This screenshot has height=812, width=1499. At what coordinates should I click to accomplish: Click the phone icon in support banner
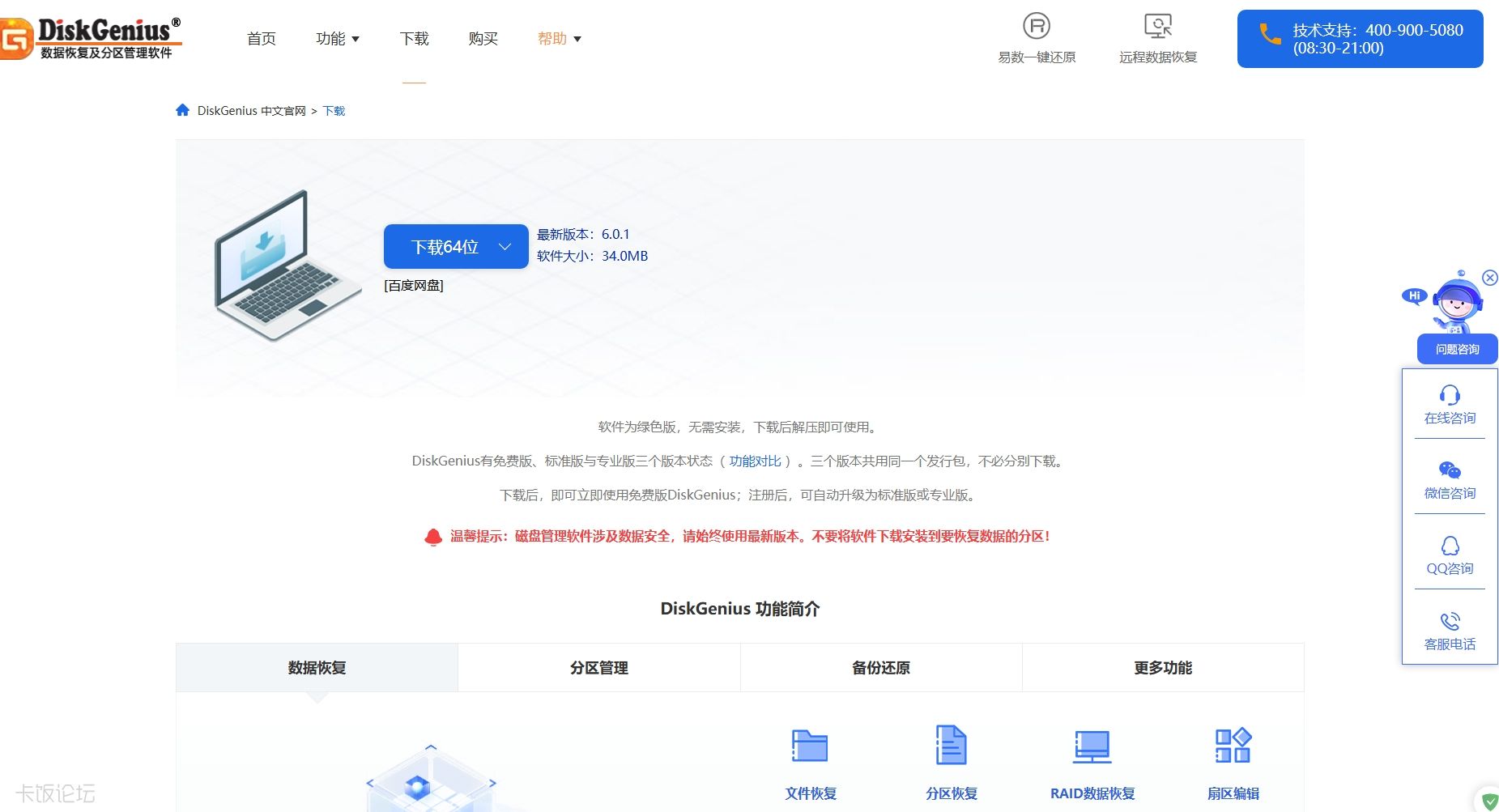click(x=1270, y=34)
